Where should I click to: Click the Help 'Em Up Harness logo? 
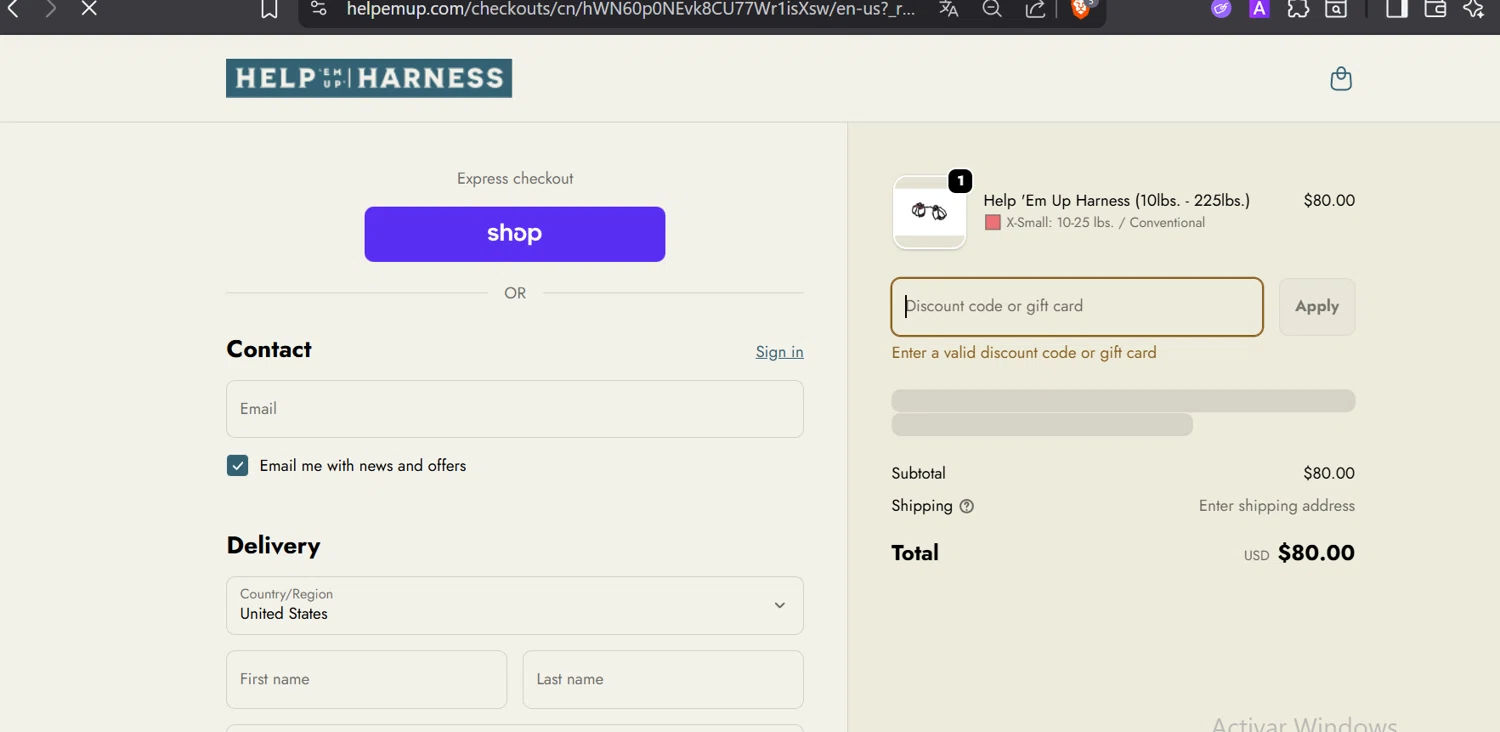coord(369,78)
